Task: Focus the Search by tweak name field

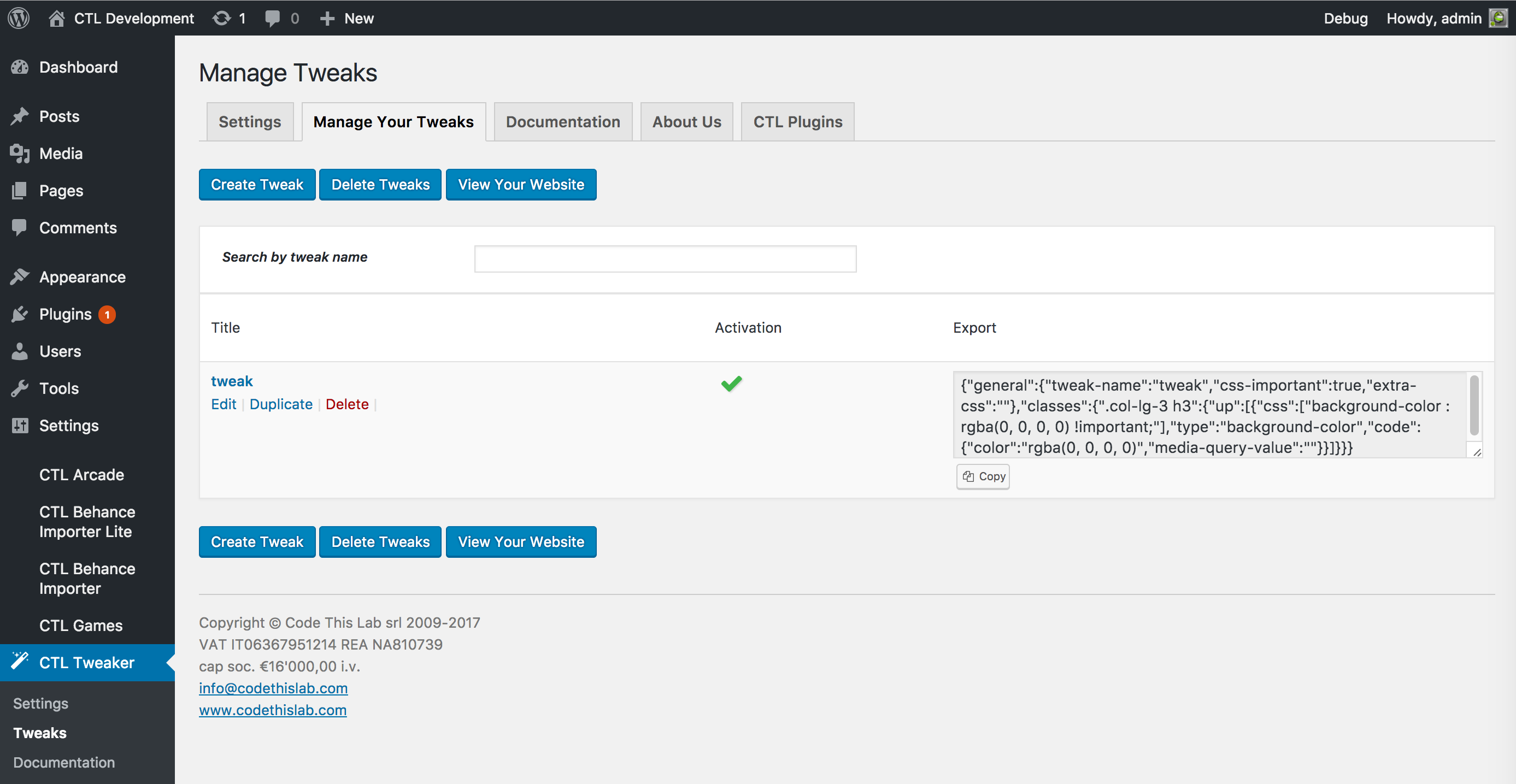Action: click(665, 259)
